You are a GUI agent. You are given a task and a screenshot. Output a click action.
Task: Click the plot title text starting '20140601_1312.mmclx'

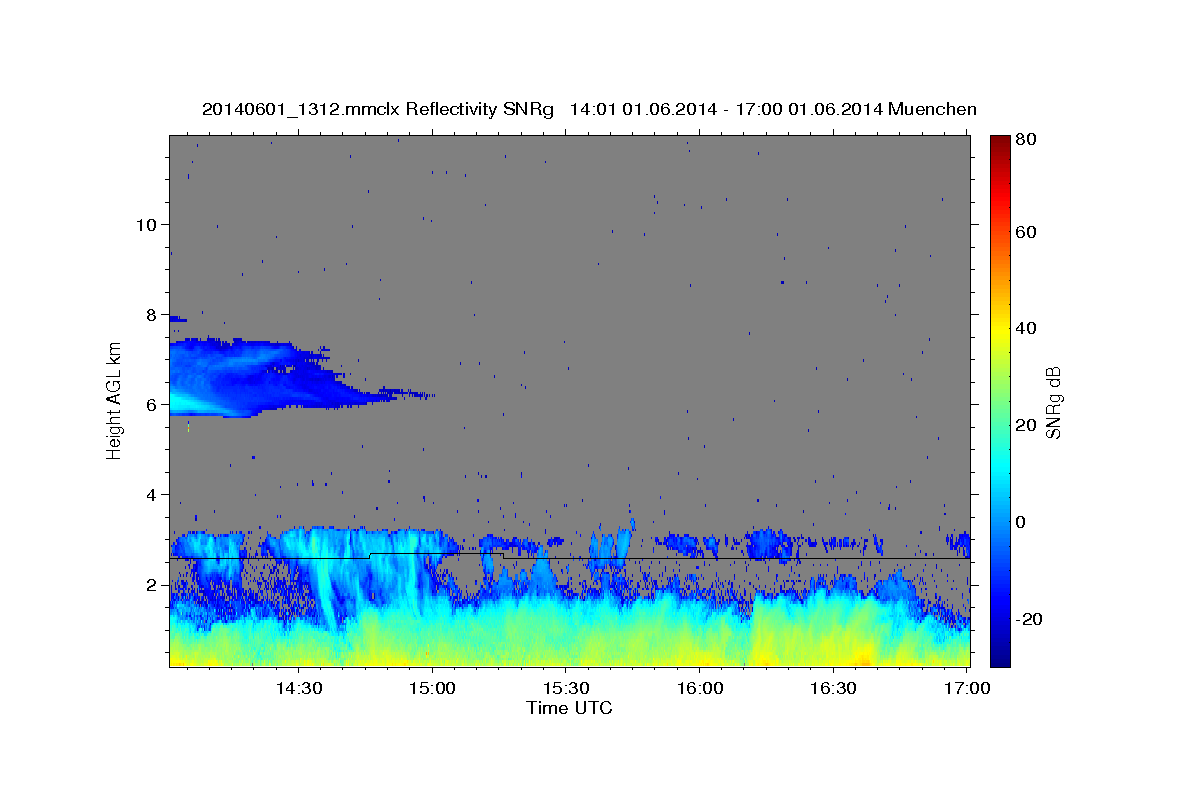tap(589, 109)
